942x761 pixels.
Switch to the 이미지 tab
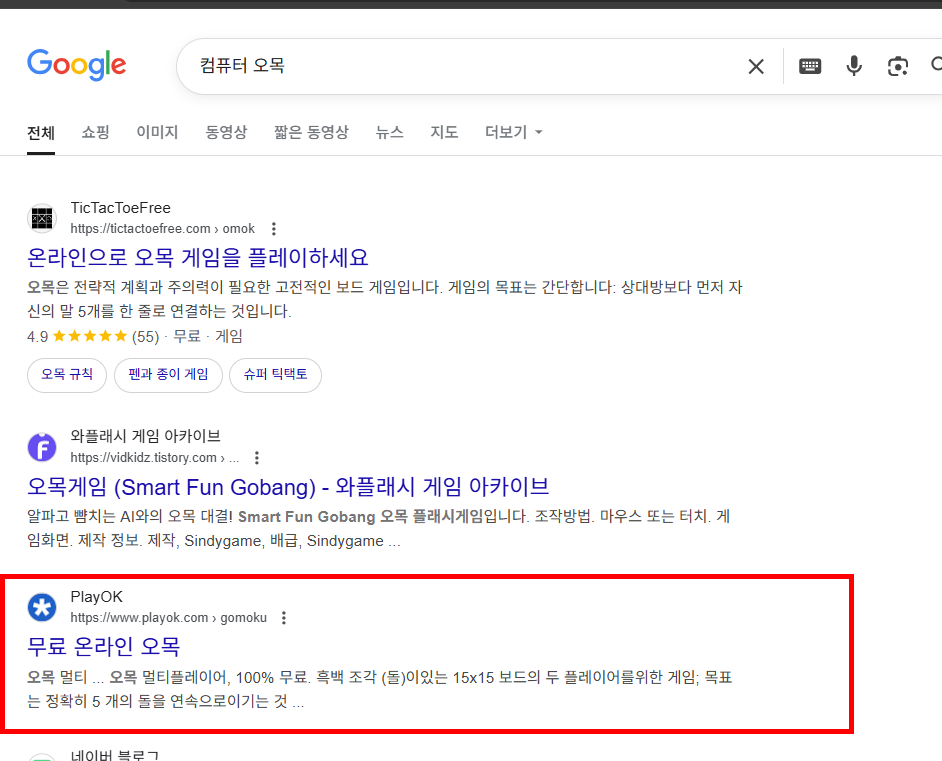157,132
